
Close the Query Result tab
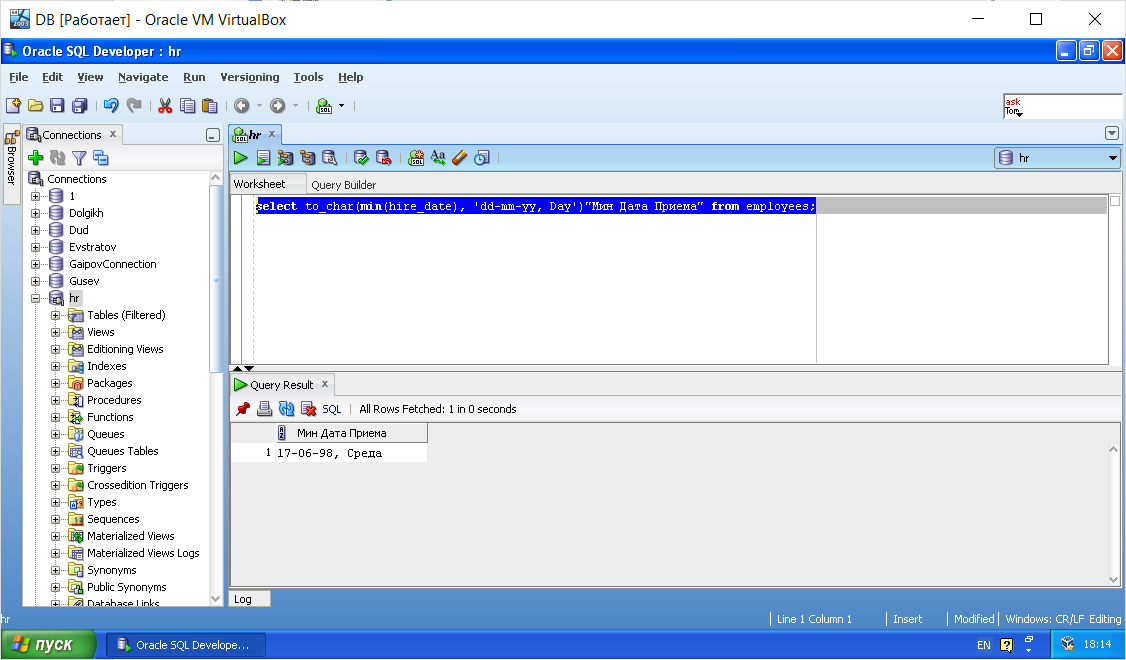[325, 384]
